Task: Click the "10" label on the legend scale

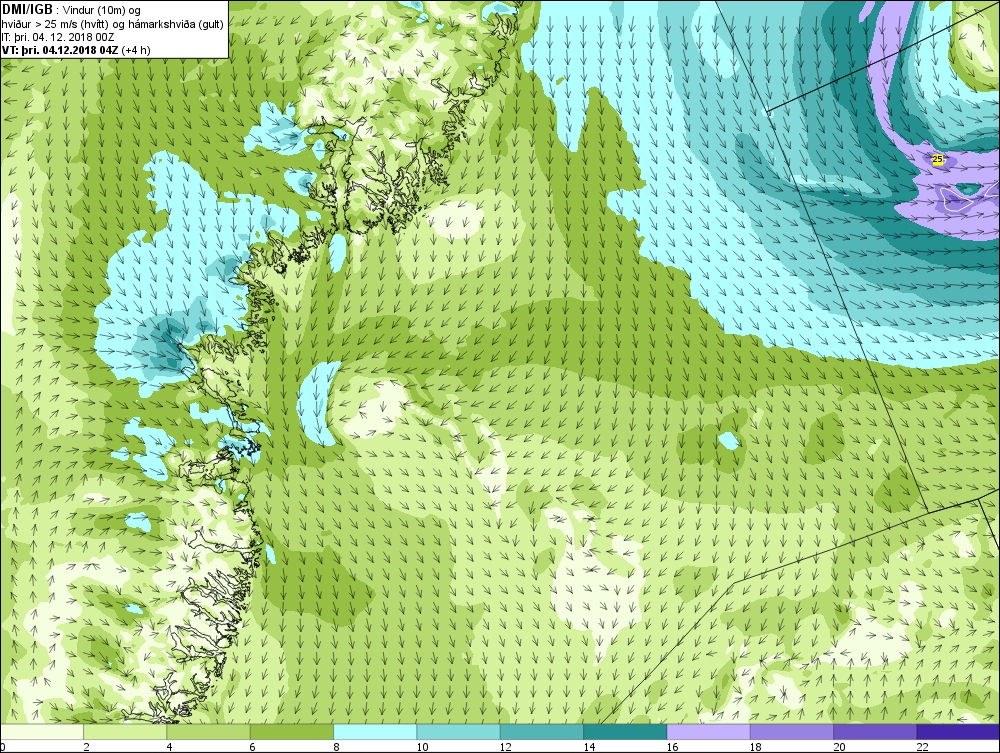Action: (x=422, y=747)
